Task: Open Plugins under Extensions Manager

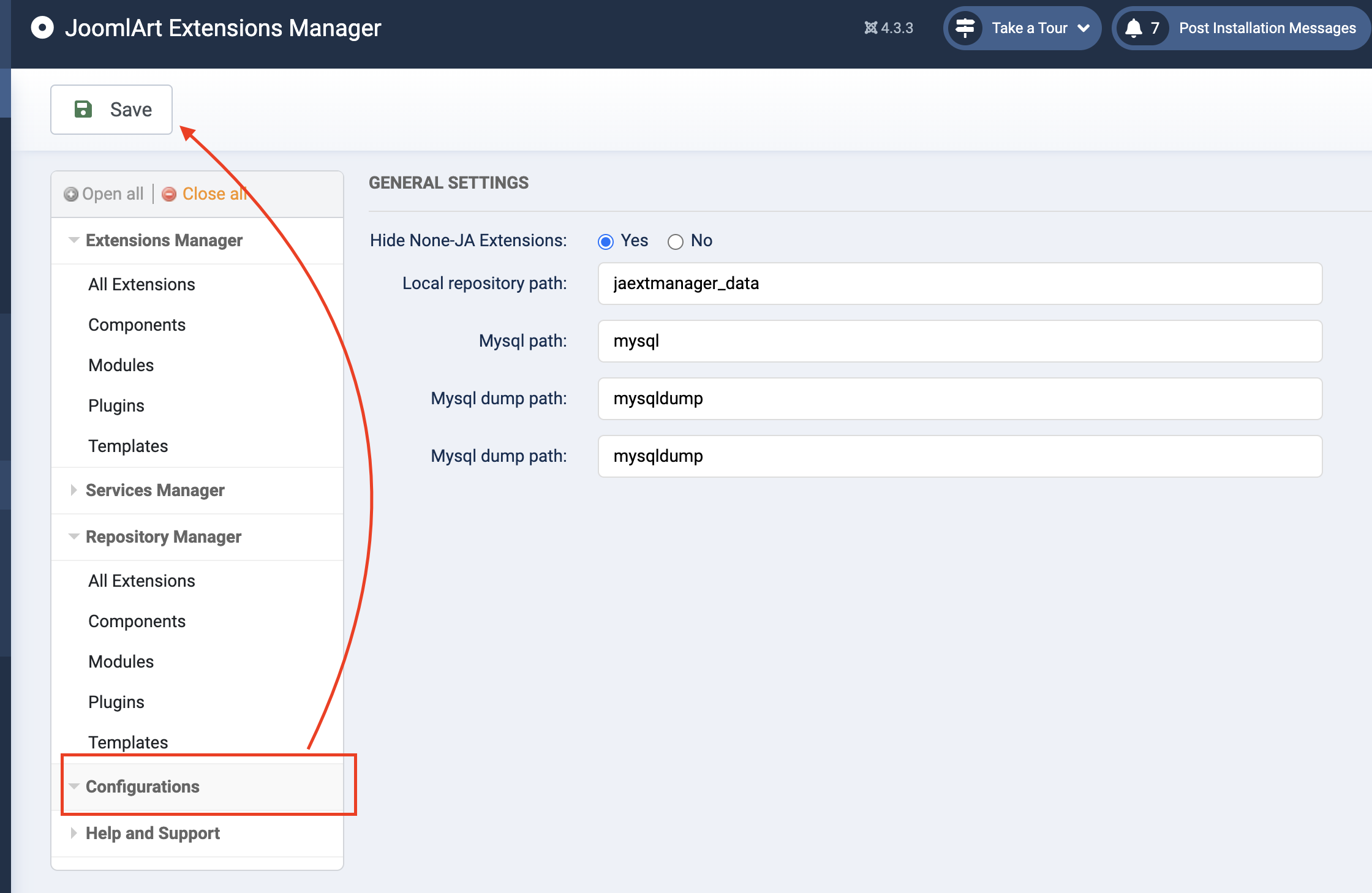Action: coord(116,406)
